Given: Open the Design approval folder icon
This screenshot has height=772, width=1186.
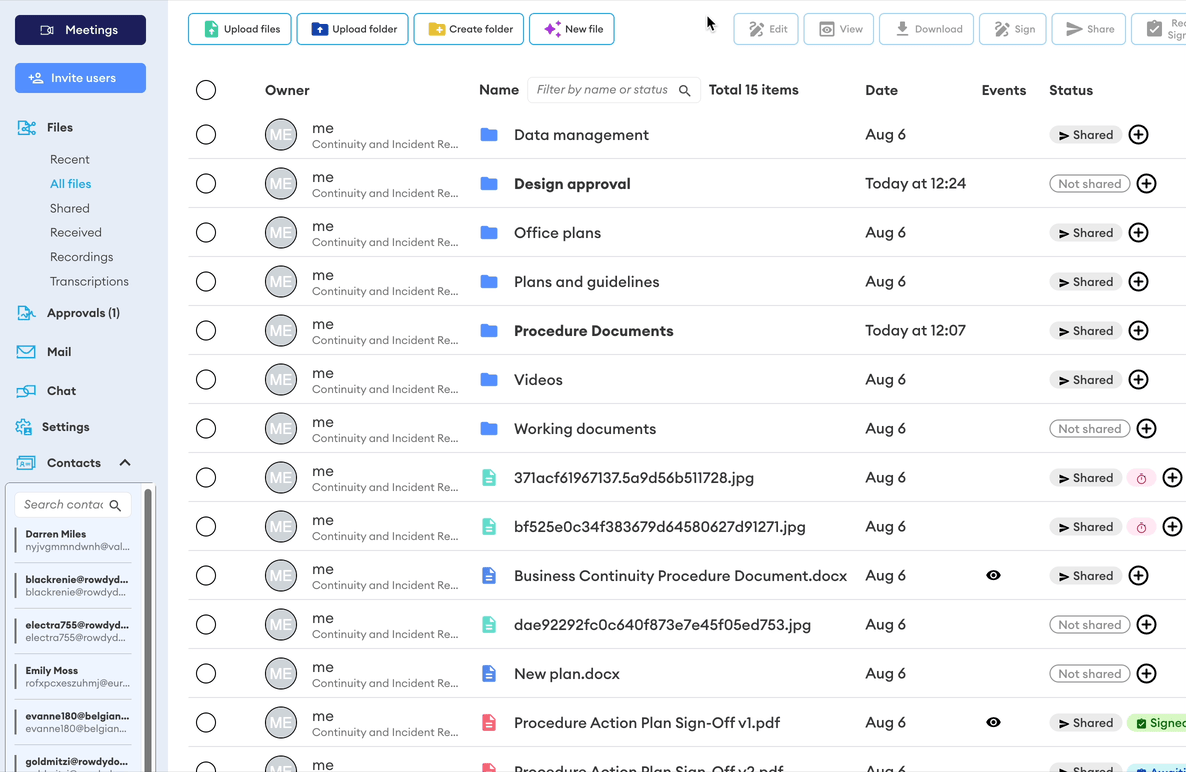Looking at the screenshot, I should coord(489,184).
